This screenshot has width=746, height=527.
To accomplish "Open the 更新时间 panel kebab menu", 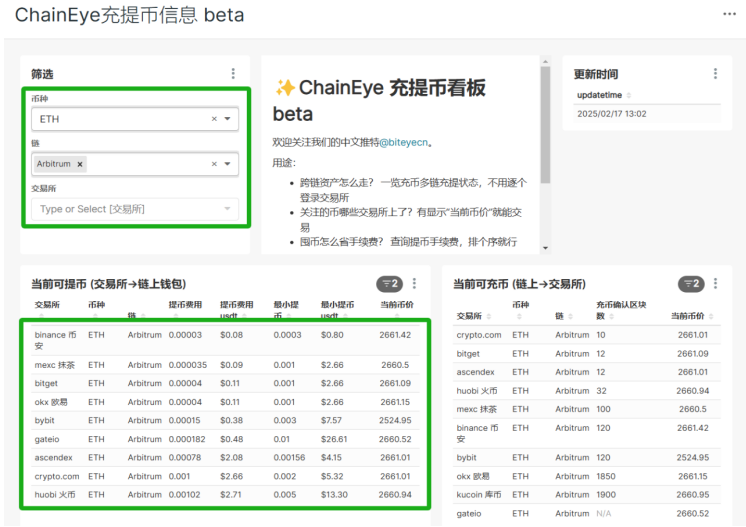I will coord(715,73).
